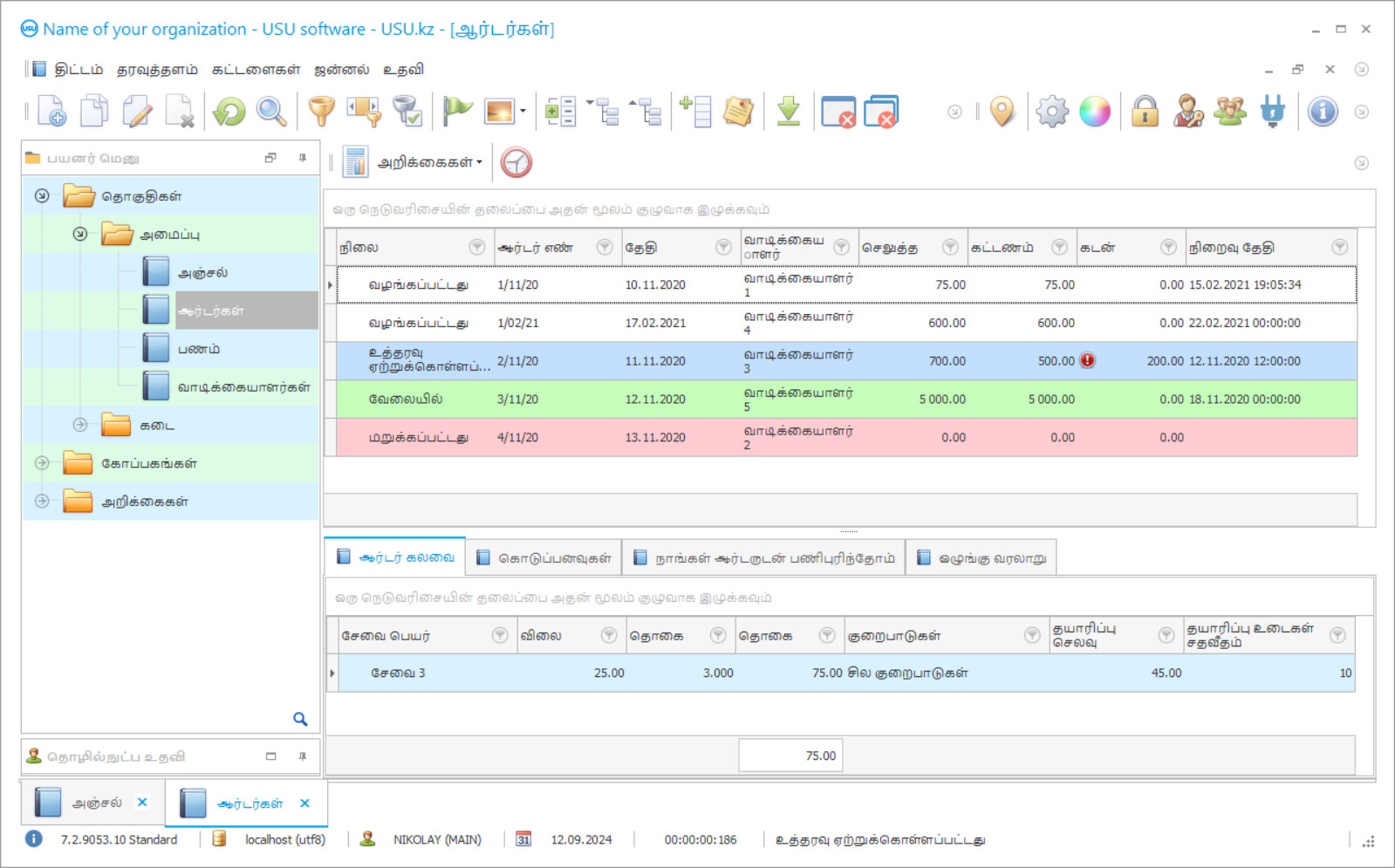Viewport: 1395px width, 868px height.
Task: Open filter on கடன் column header
Action: pos(1168,247)
